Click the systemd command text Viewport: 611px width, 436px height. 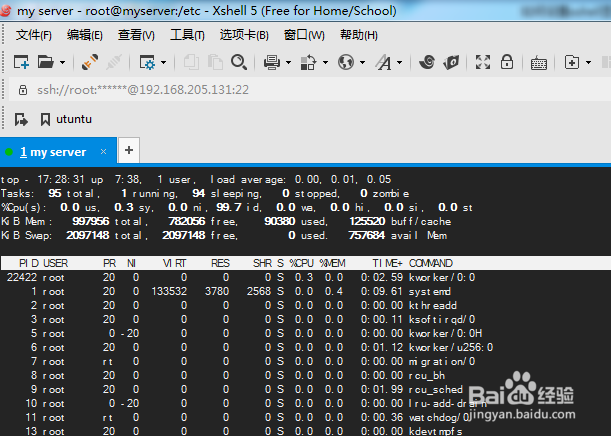coord(430,291)
